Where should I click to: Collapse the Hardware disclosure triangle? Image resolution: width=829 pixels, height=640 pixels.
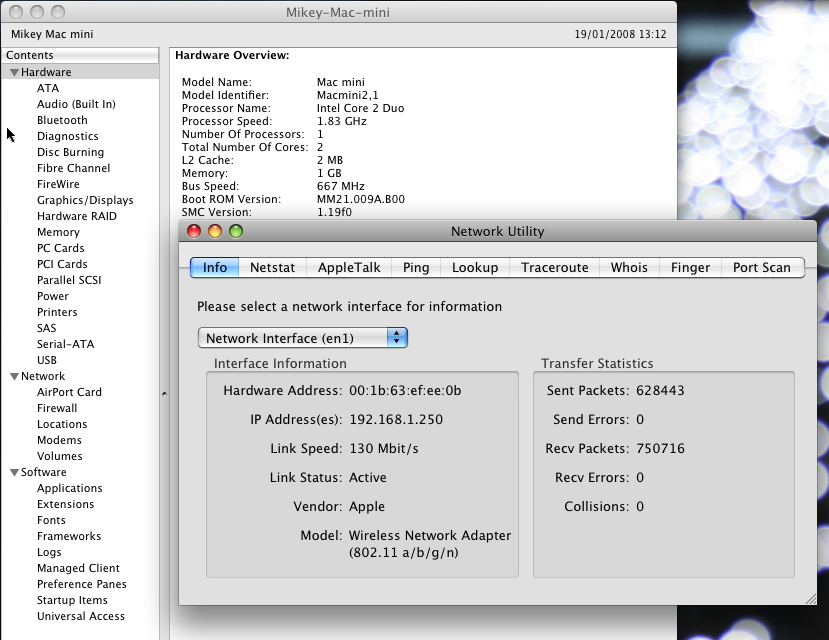(15, 73)
